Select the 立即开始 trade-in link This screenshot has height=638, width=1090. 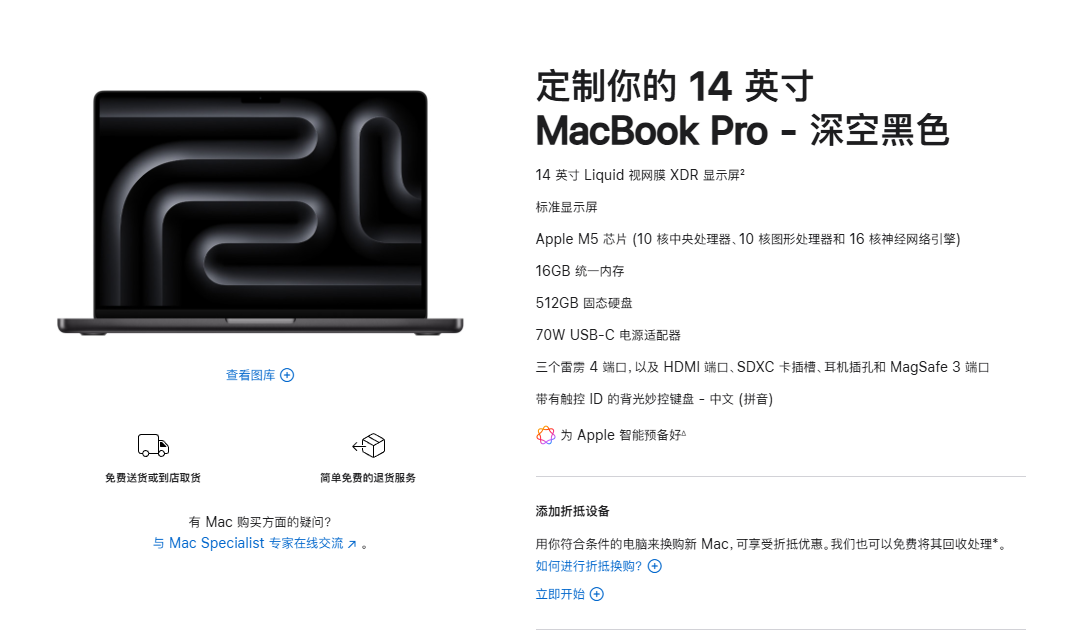click(560, 594)
